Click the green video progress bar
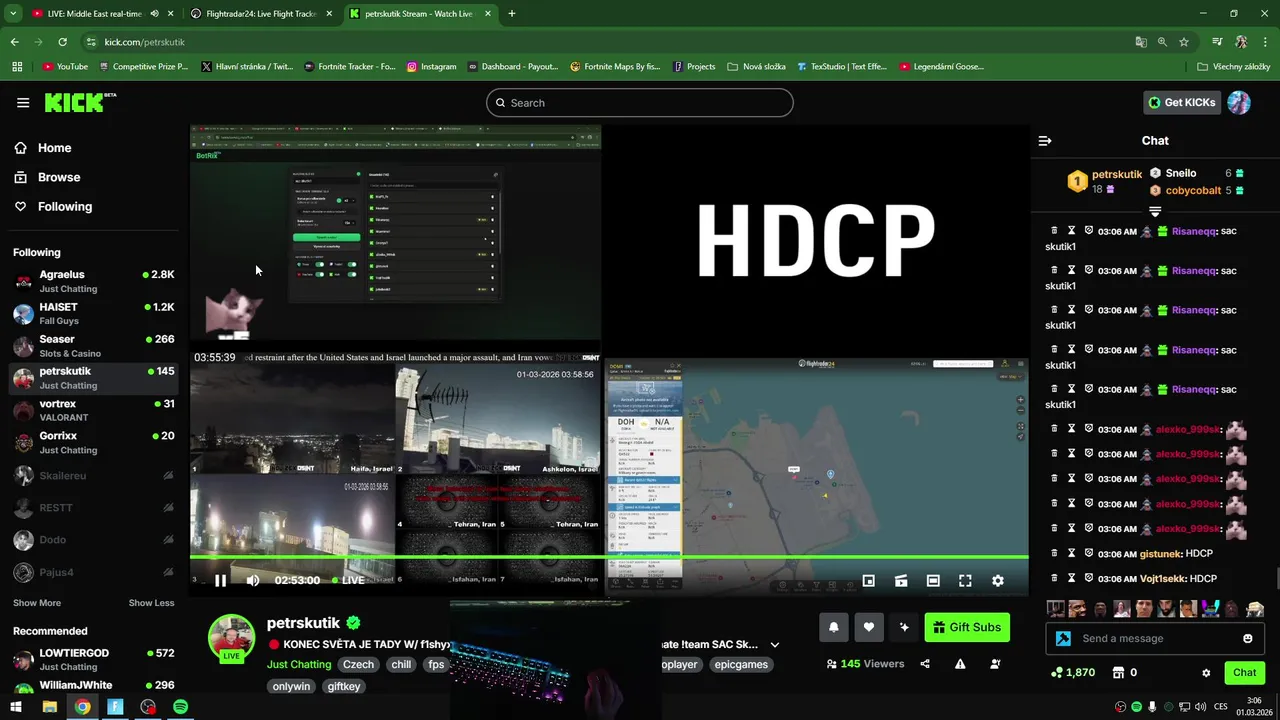 [x=609, y=557]
